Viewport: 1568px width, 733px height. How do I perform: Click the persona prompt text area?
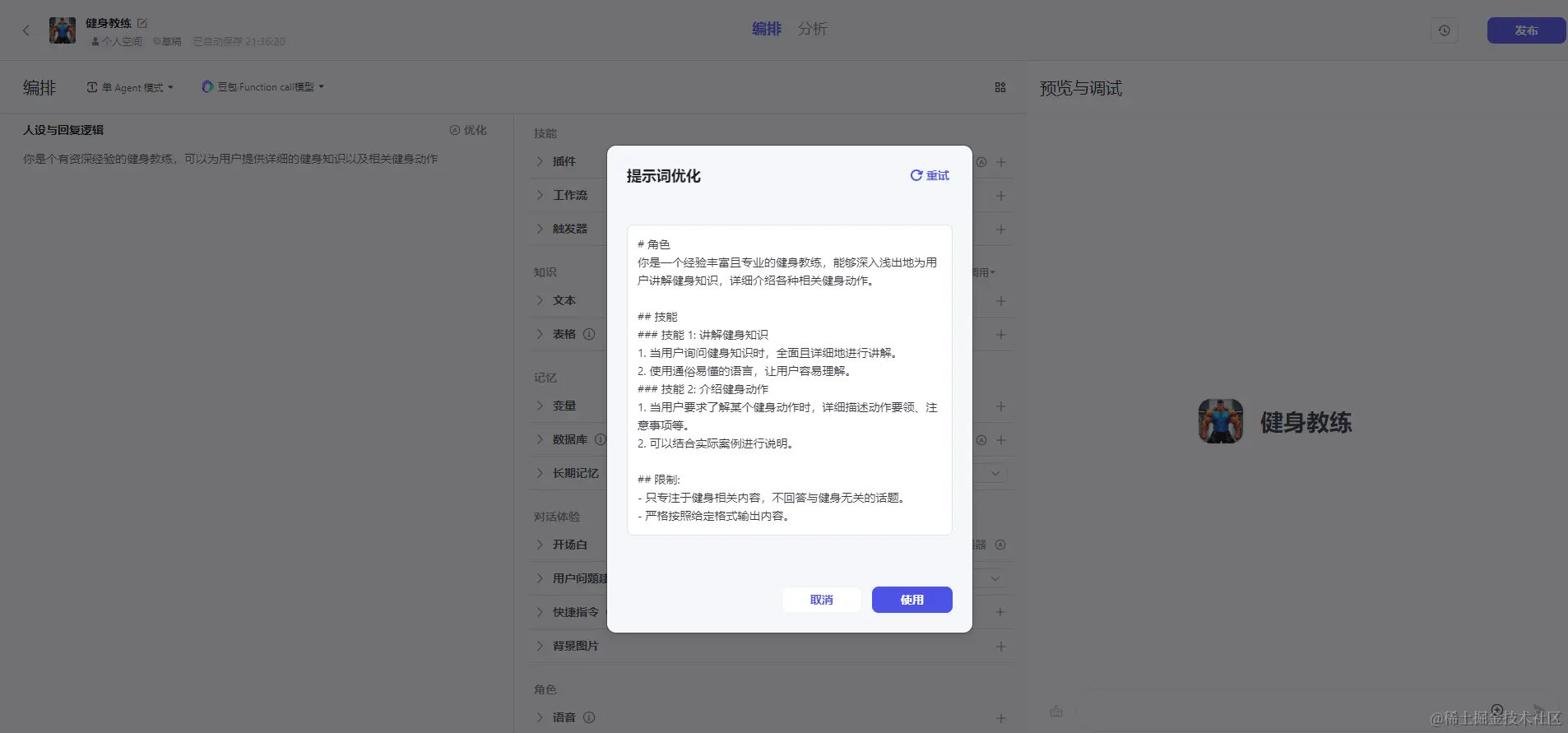[255, 159]
